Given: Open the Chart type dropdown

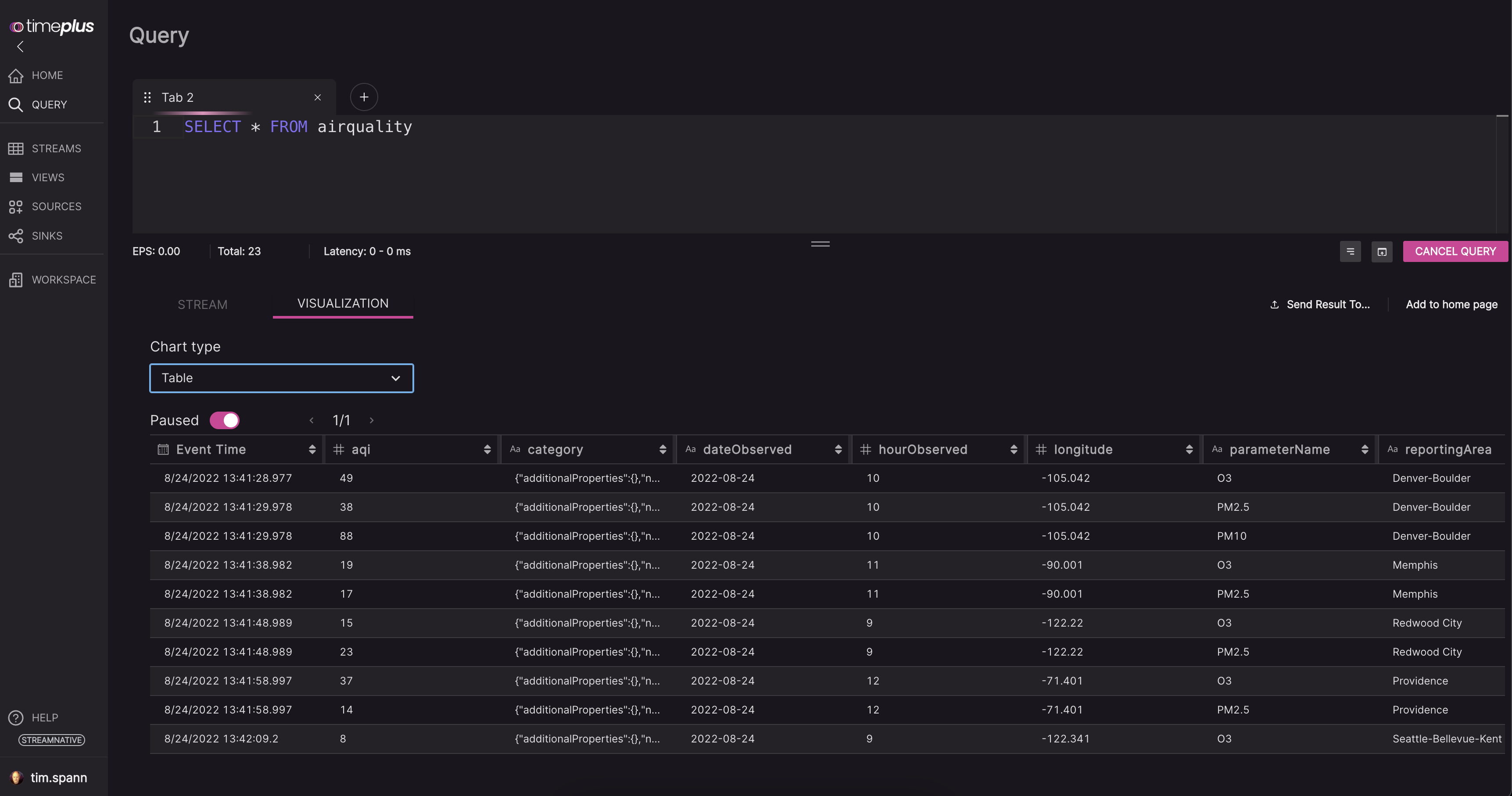Looking at the screenshot, I should coord(281,379).
